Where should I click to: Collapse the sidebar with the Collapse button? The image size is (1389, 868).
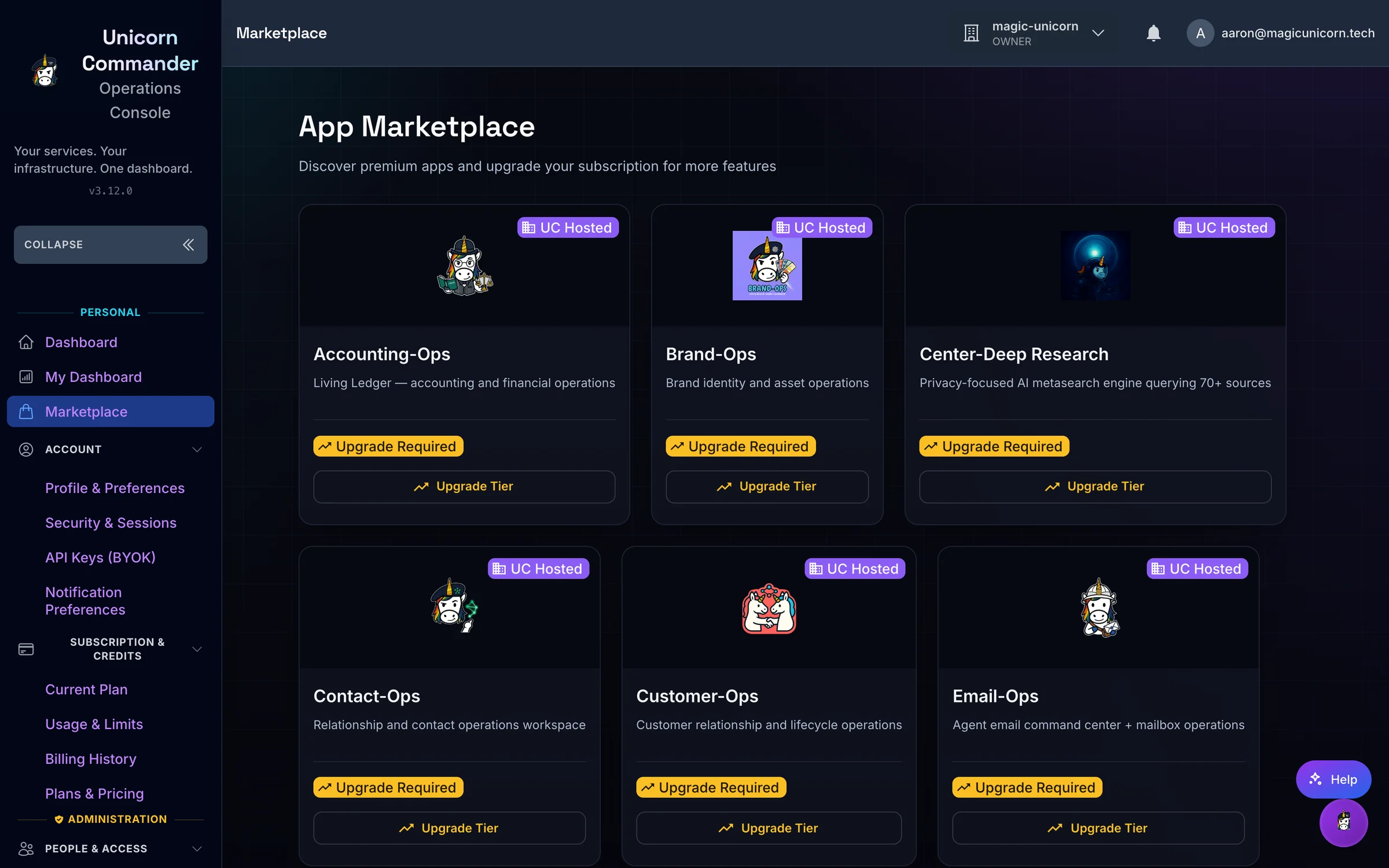coord(111,245)
